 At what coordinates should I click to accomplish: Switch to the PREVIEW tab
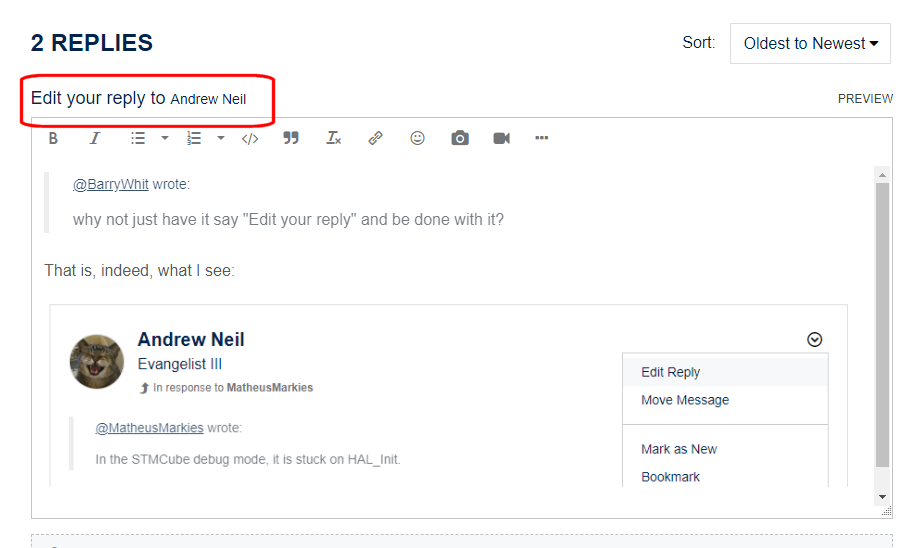click(x=865, y=99)
